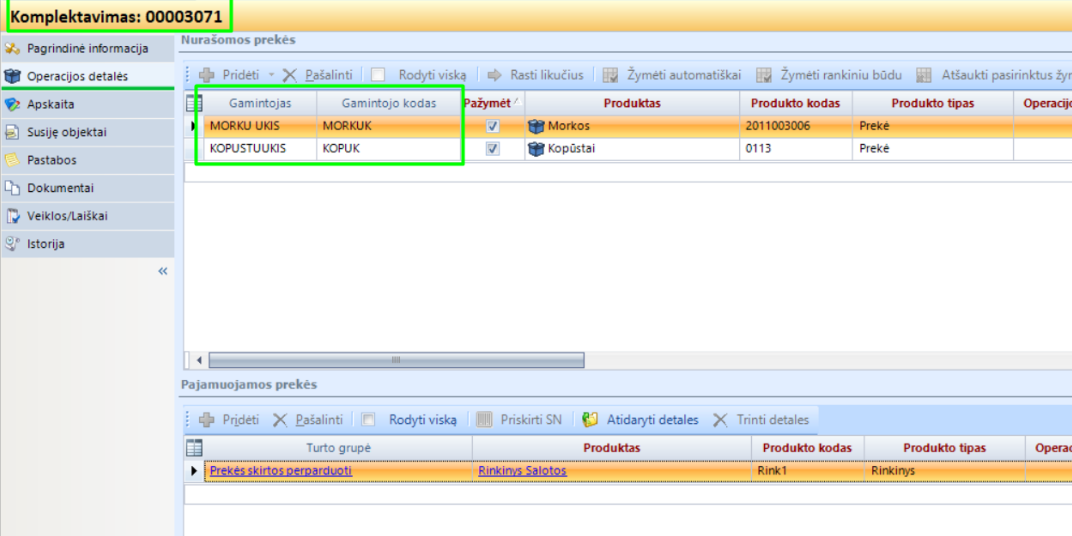Open the dropdown arrow next to Pridėti
The height and width of the screenshot is (536, 1072).
click(271, 75)
